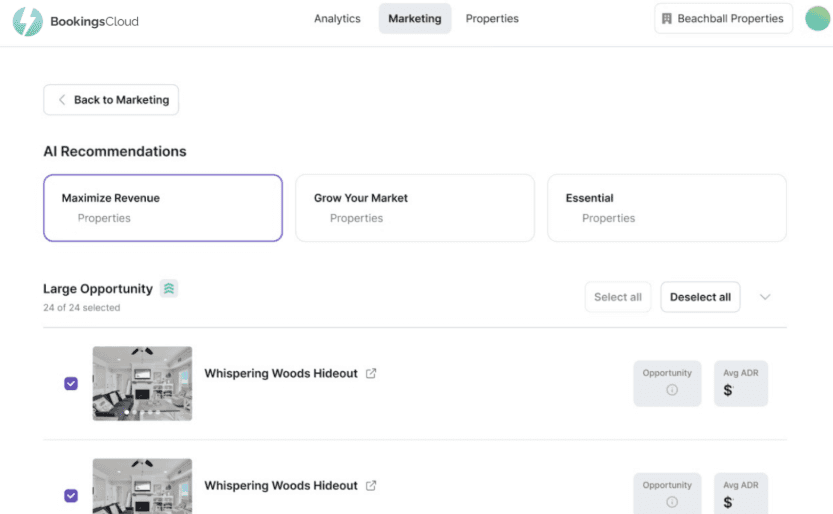Image resolution: width=833 pixels, height=514 pixels.
Task: Click the second listing's Avg ADR box
Action: pyautogui.click(x=741, y=493)
